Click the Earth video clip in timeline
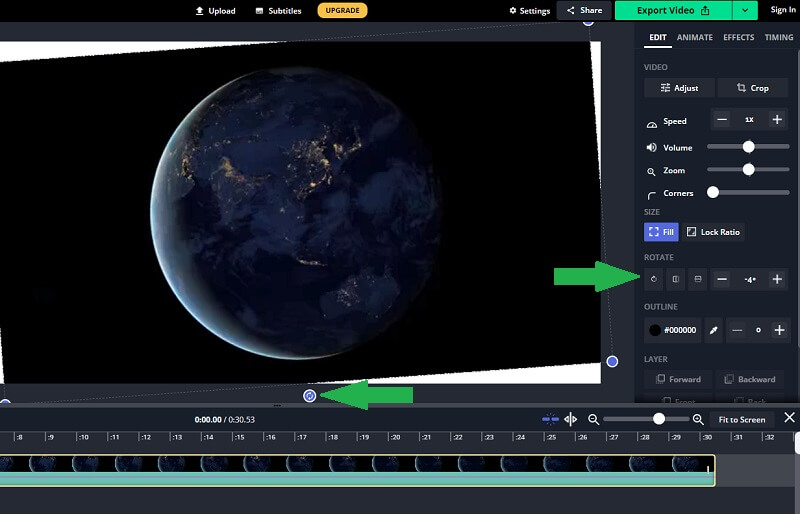This screenshot has height=514, width=800. point(355,464)
